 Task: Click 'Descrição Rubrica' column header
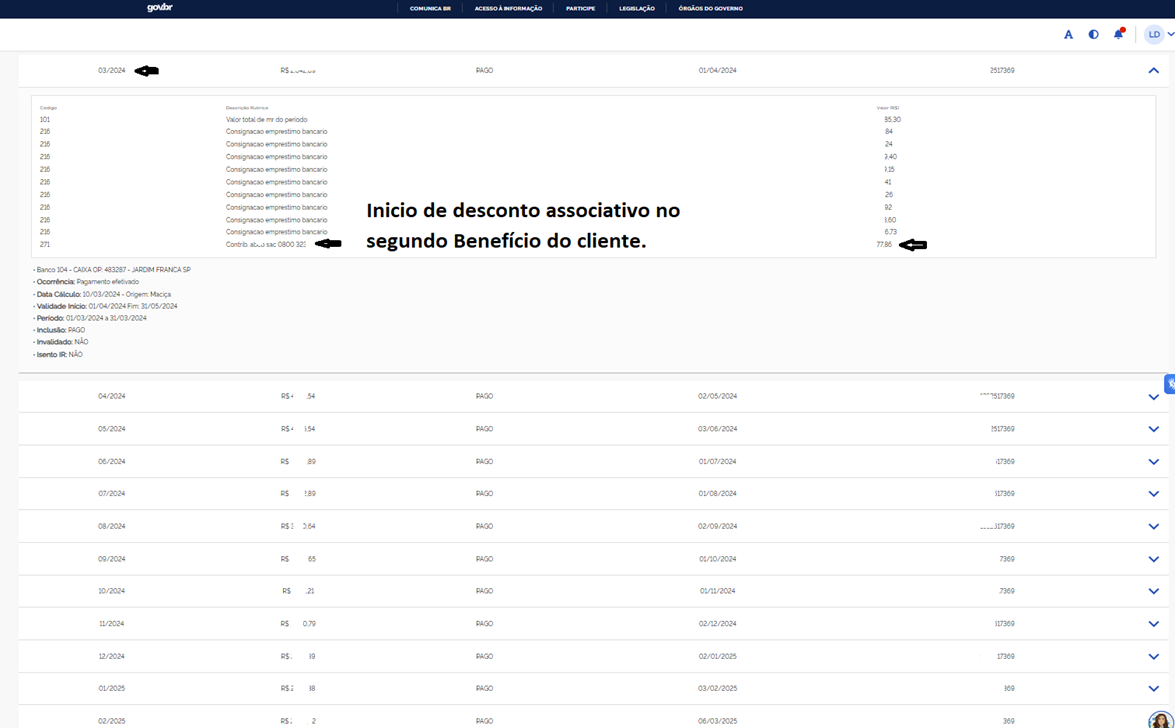click(x=247, y=108)
